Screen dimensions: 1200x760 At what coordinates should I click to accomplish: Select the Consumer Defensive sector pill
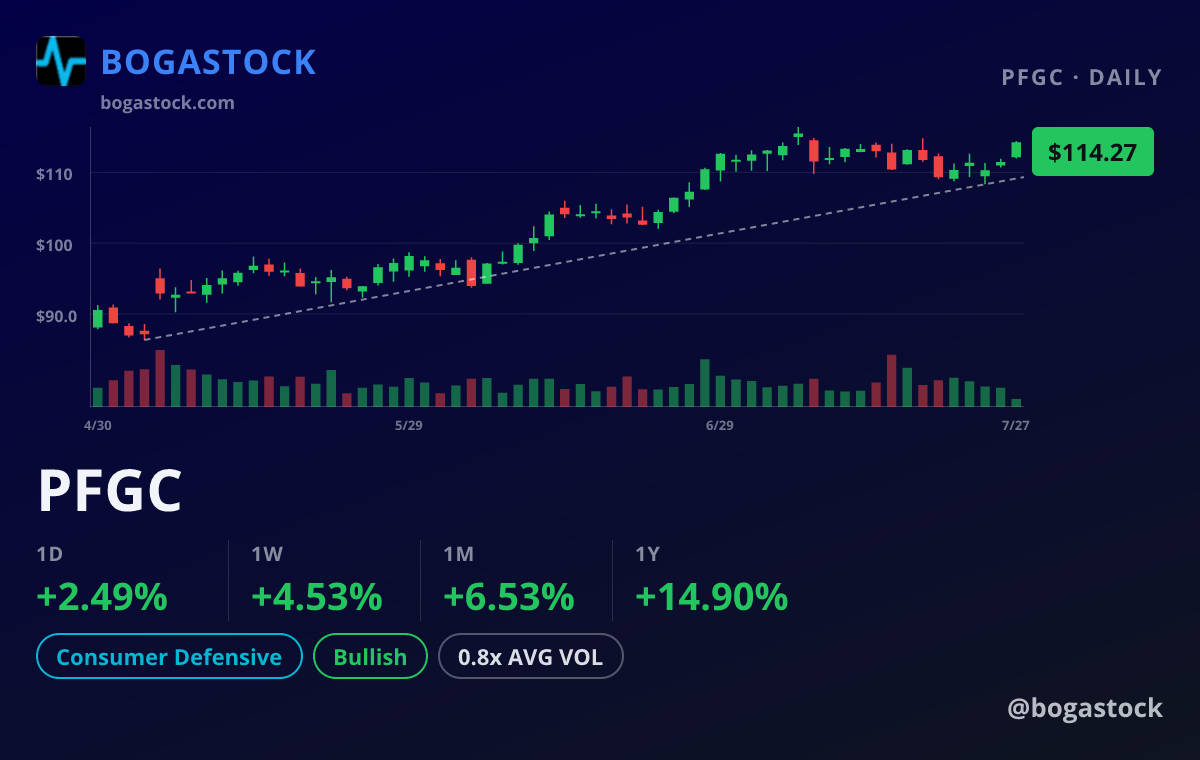pyautogui.click(x=169, y=657)
